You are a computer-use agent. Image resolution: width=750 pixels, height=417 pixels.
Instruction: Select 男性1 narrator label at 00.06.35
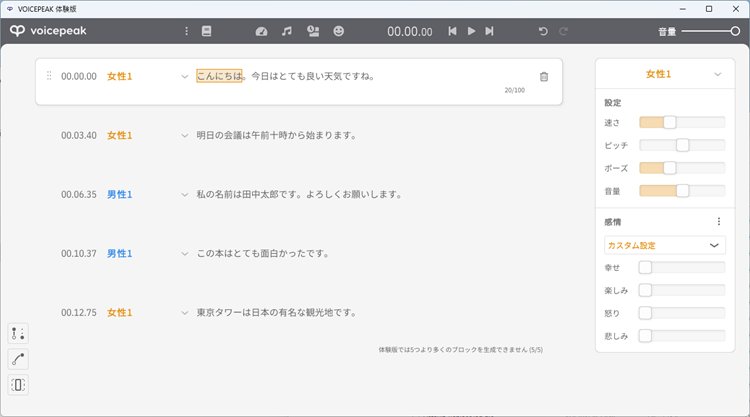point(120,194)
